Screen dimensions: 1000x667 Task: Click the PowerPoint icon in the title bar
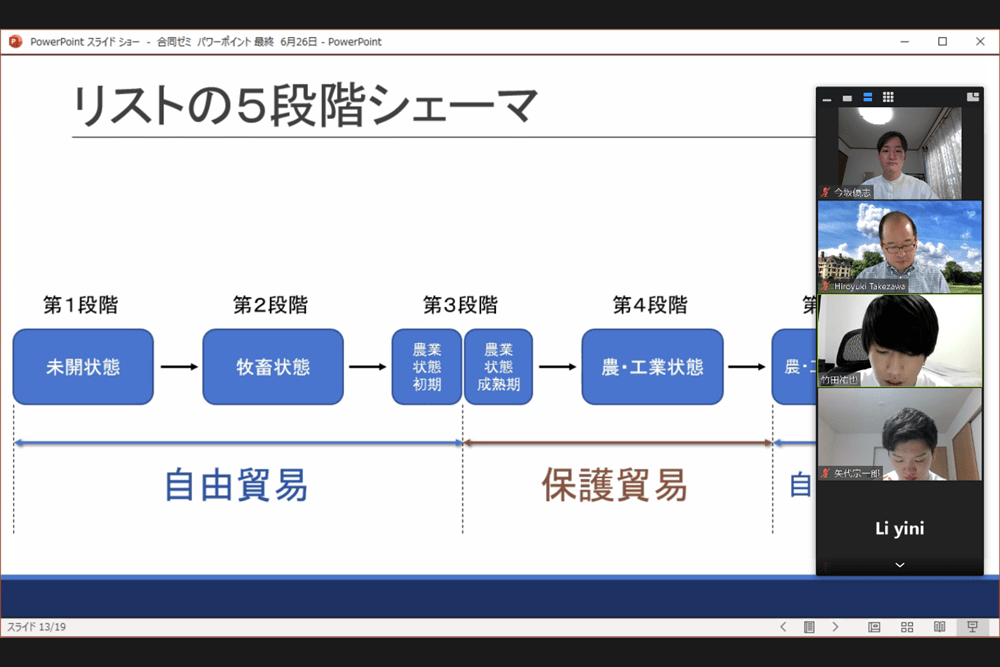16,42
